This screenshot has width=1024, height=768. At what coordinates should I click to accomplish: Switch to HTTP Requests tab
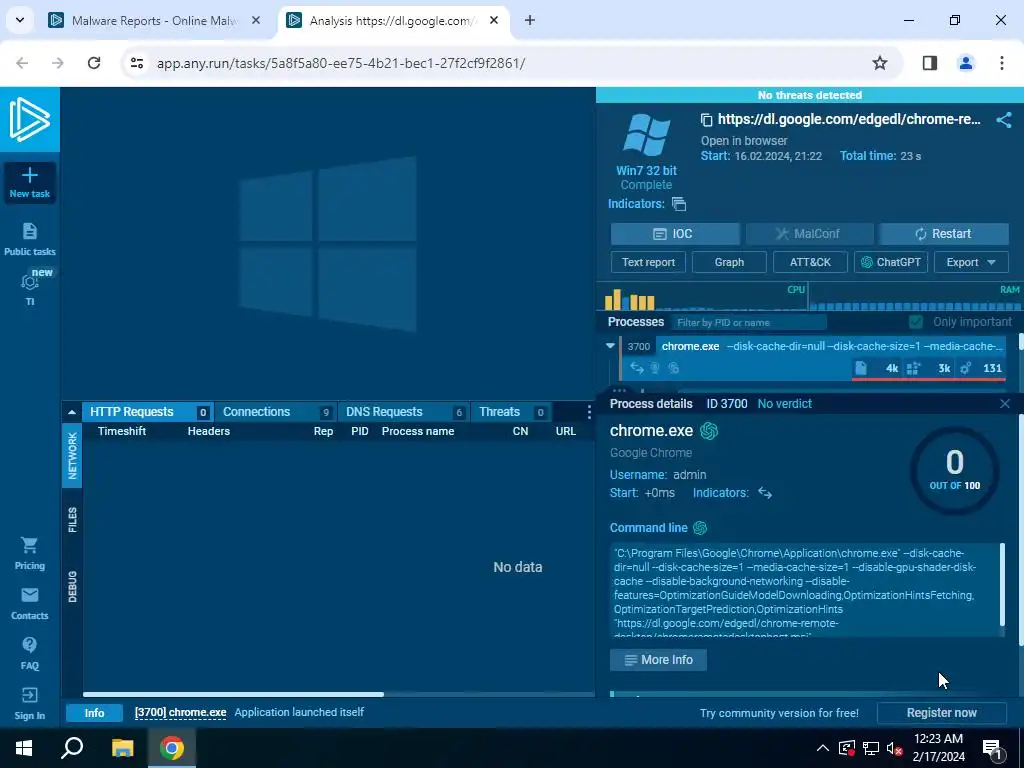click(x=147, y=412)
